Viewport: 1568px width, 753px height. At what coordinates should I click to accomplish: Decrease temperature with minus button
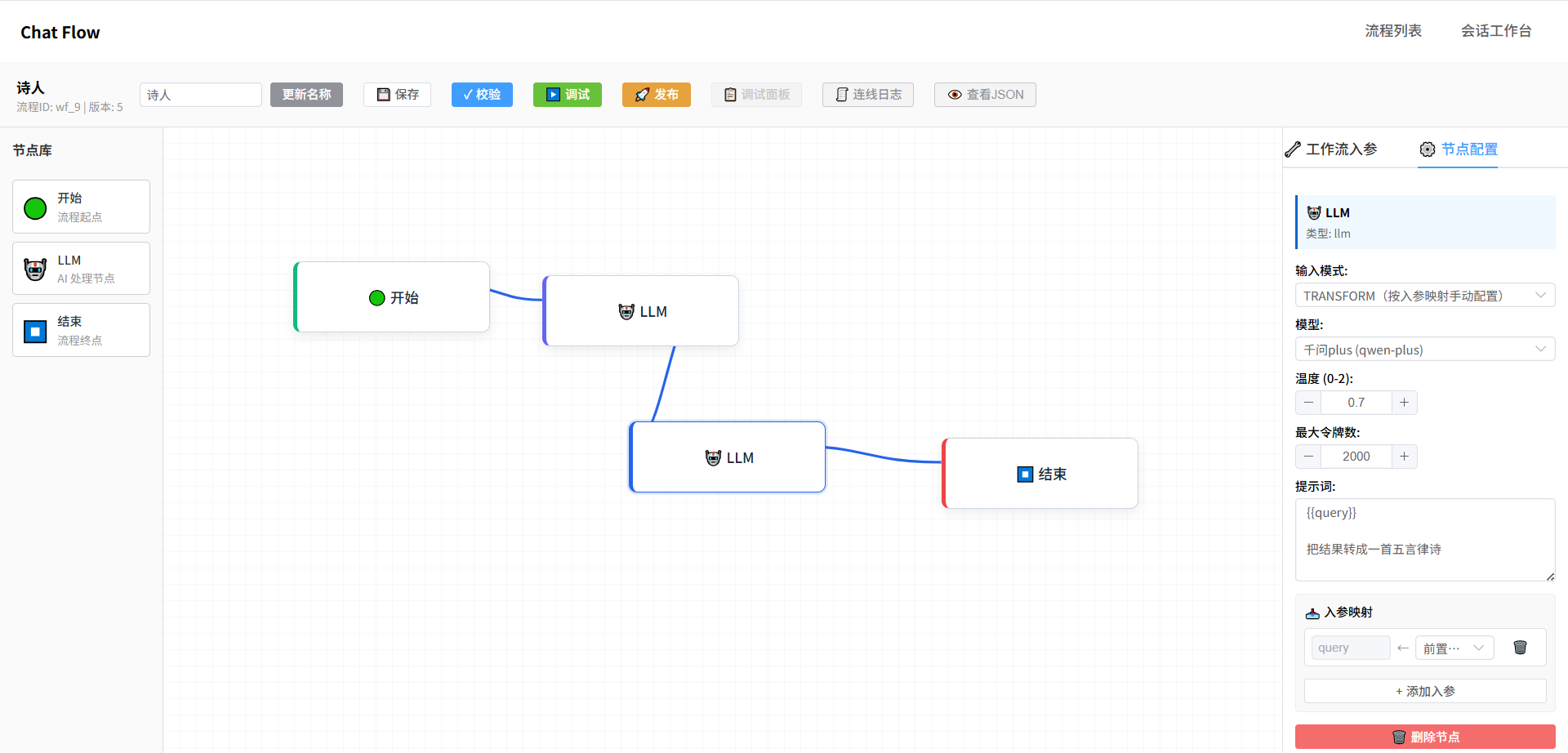(x=1308, y=403)
